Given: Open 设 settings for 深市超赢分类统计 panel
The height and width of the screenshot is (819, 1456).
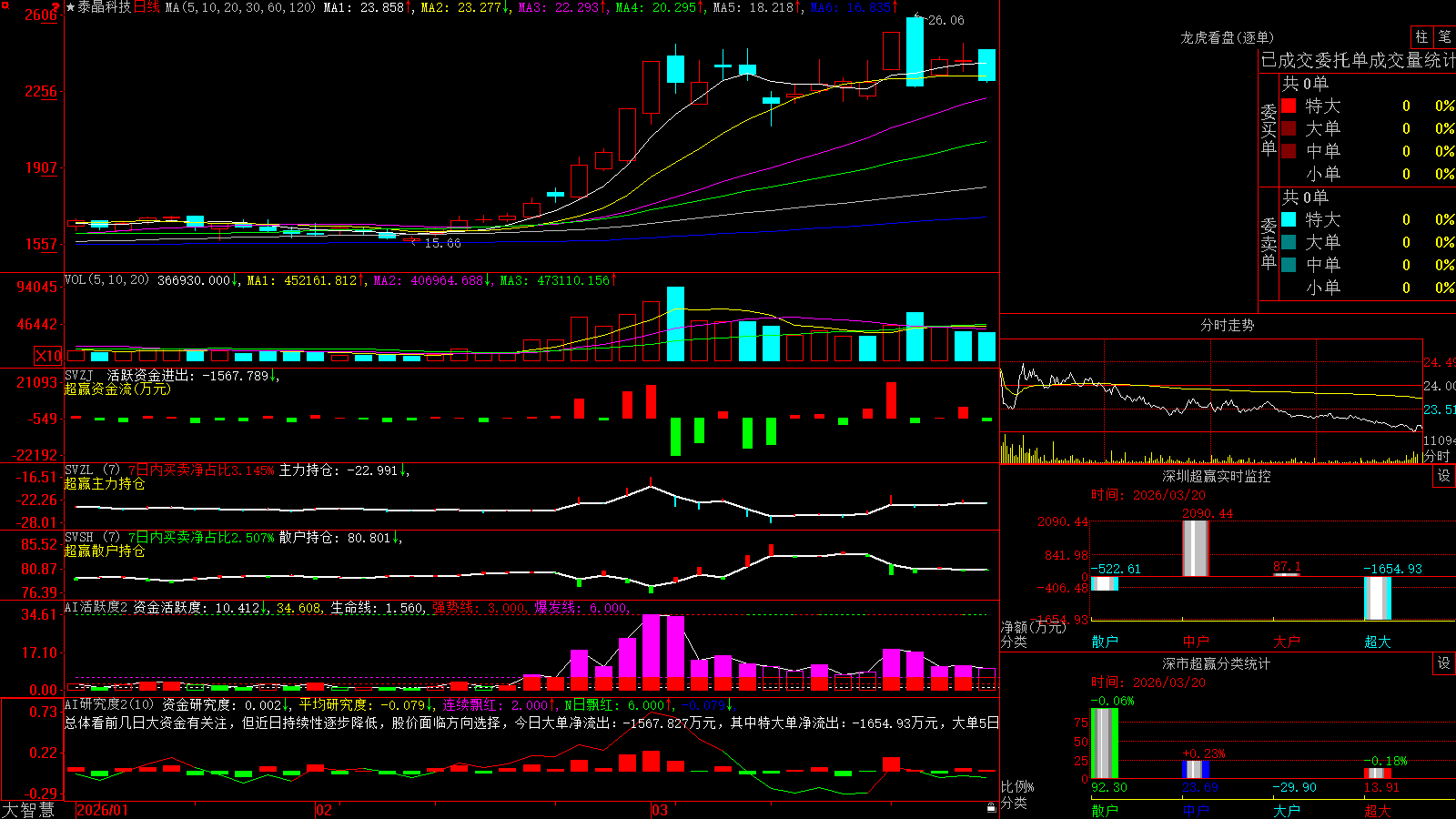Looking at the screenshot, I should 1444,663.
